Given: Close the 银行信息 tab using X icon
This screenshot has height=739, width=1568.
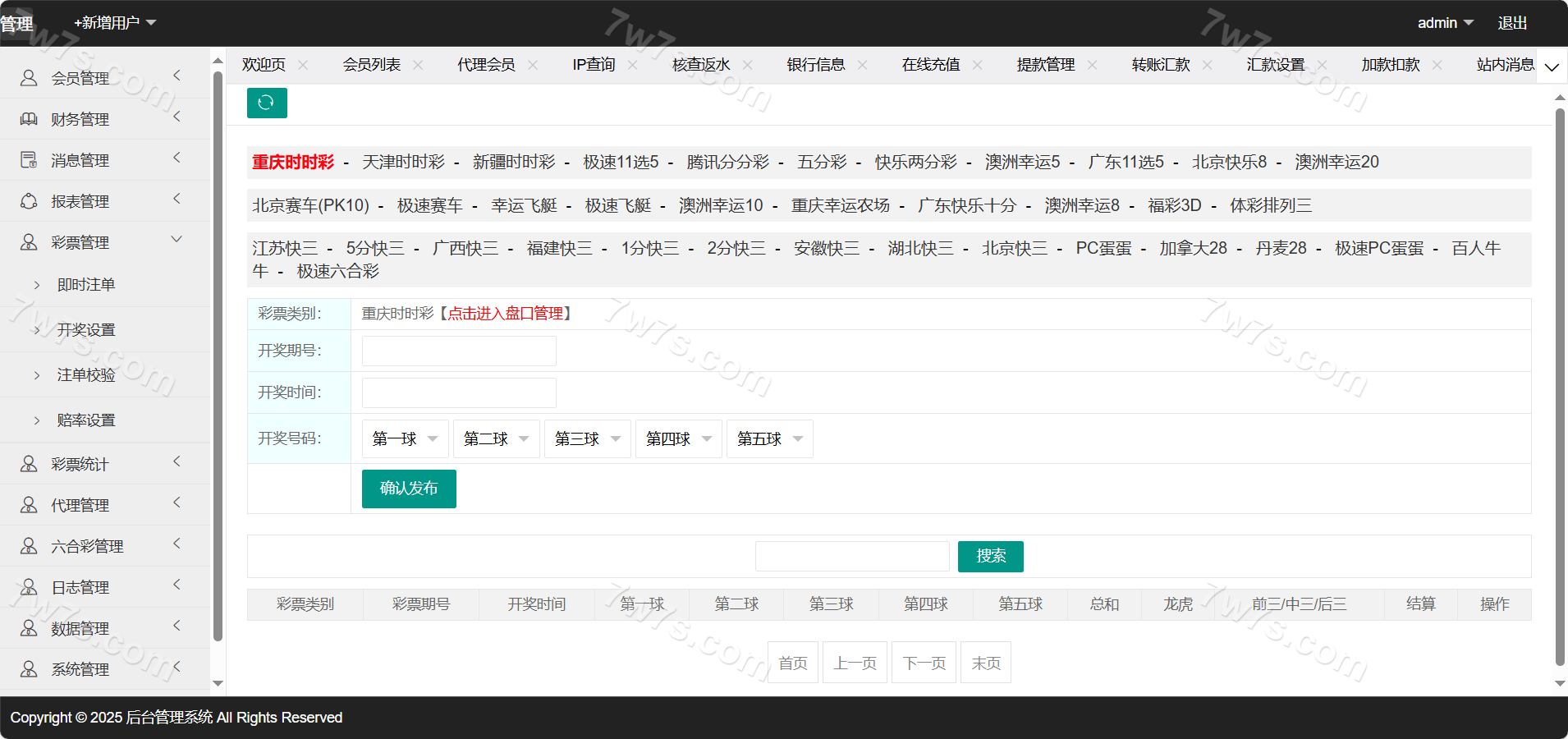Looking at the screenshot, I should coord(862,65).
